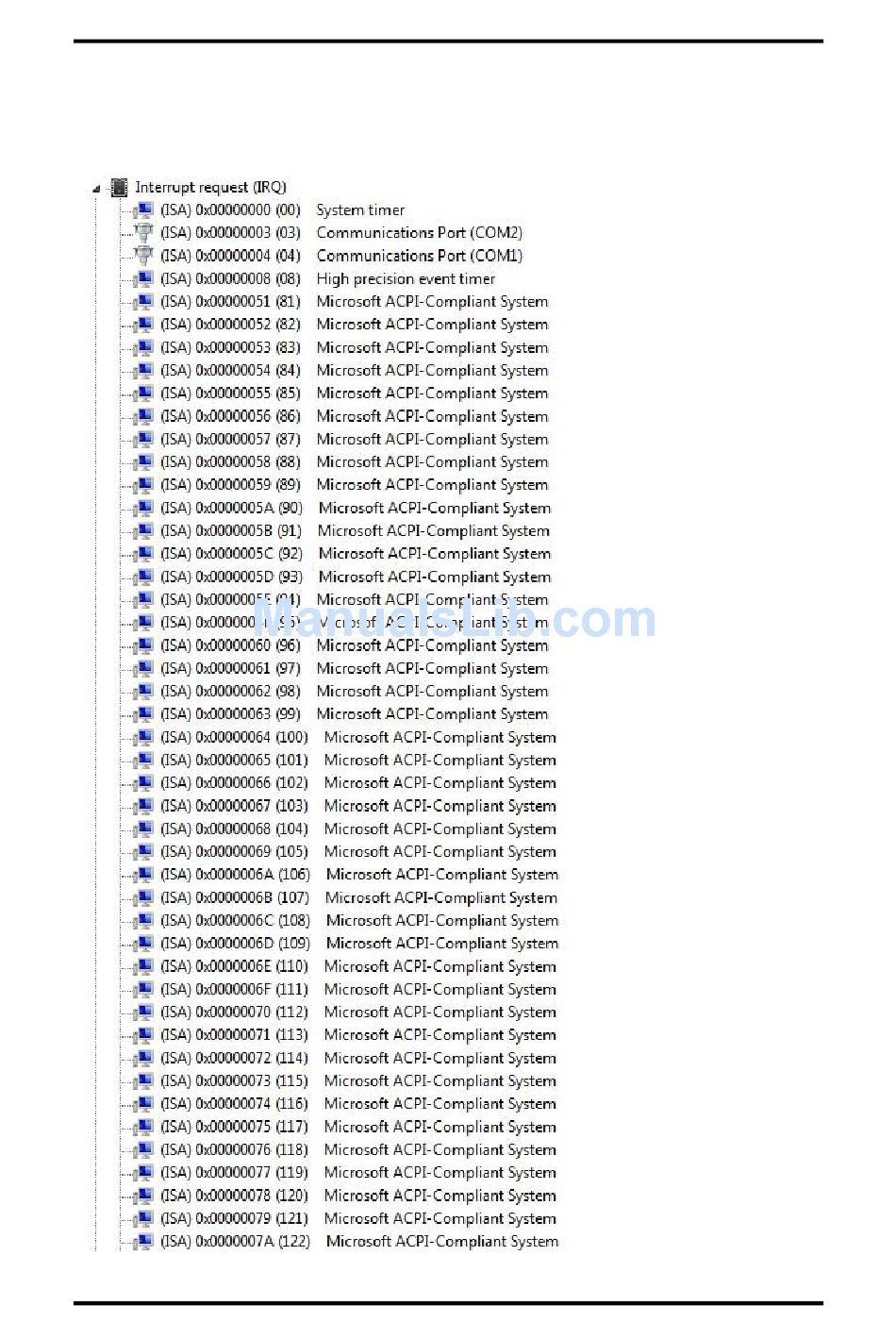The image size is (896, 1339).
Task: Click the Communications Port (COM2) port icon
Action: coord(143,233)
